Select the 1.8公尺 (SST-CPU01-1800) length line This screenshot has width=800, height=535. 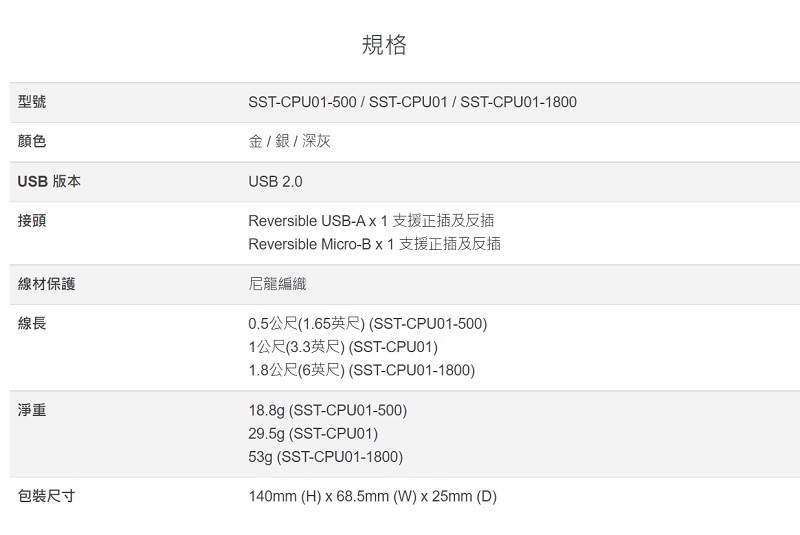tap(361, 371)
